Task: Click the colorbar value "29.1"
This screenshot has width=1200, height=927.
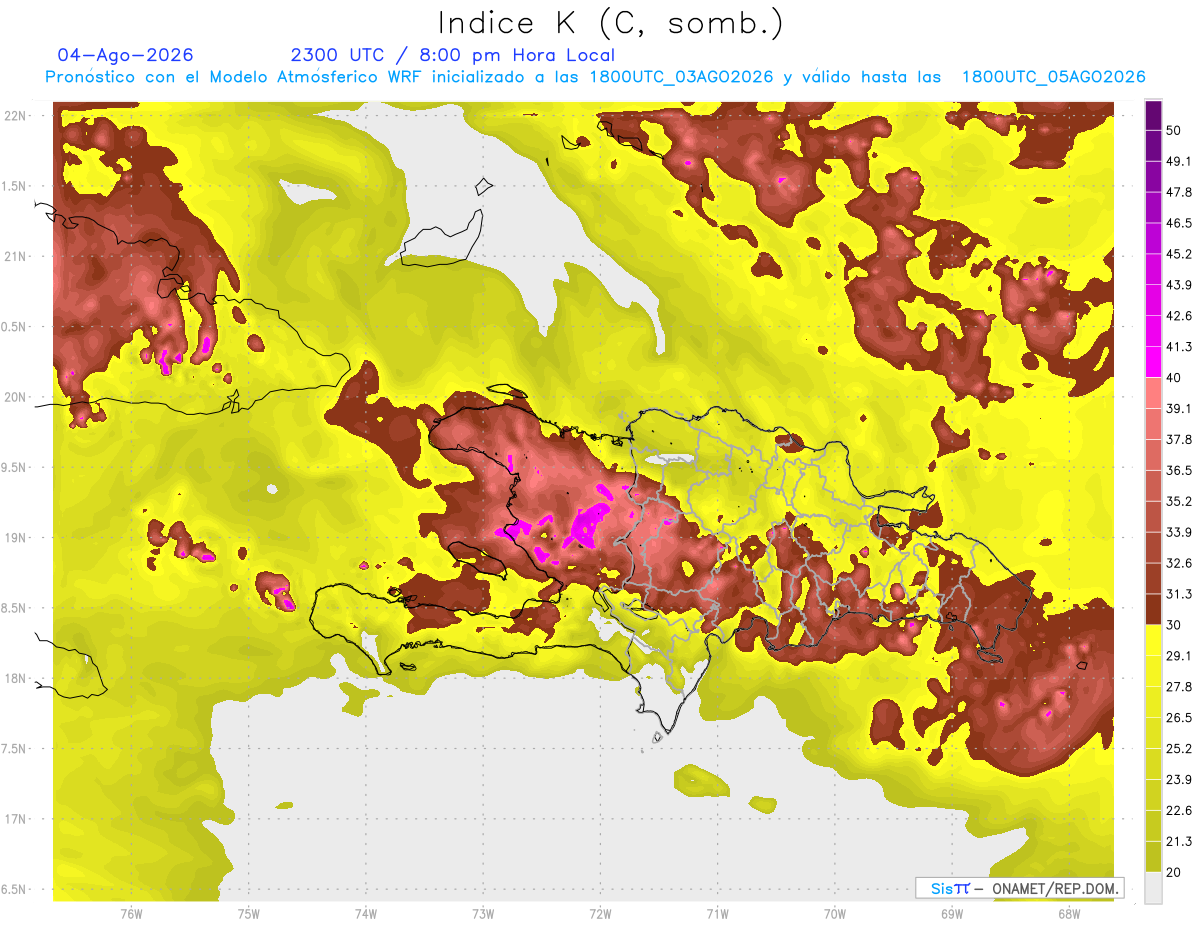Action: pos(1178,656)
